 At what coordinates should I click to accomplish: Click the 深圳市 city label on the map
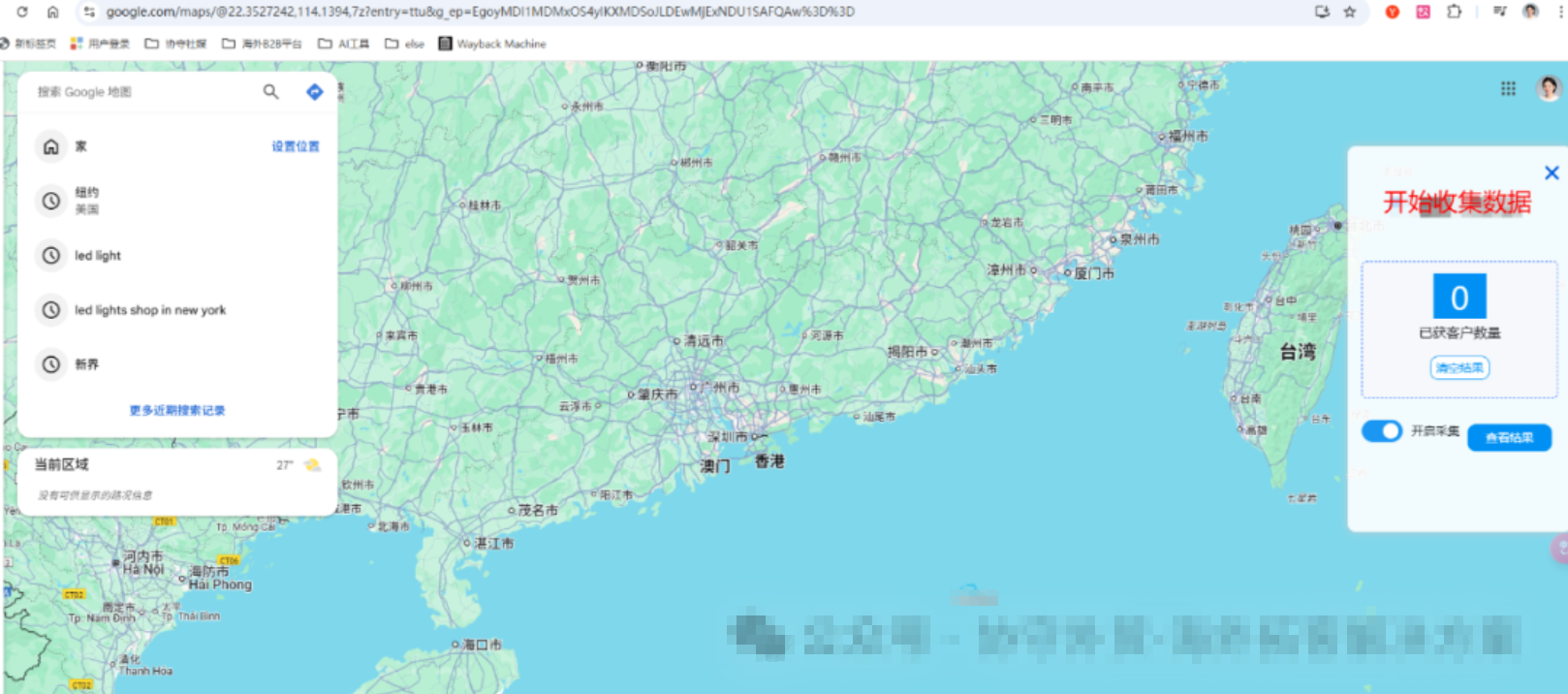point(728,437)
